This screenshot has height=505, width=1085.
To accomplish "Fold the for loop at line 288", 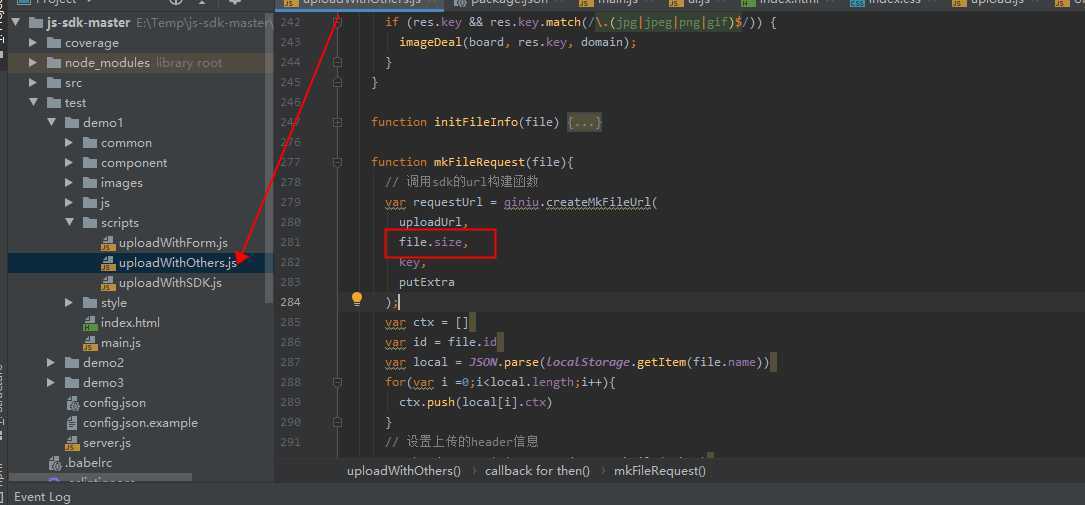I will (x=337, y=382).
